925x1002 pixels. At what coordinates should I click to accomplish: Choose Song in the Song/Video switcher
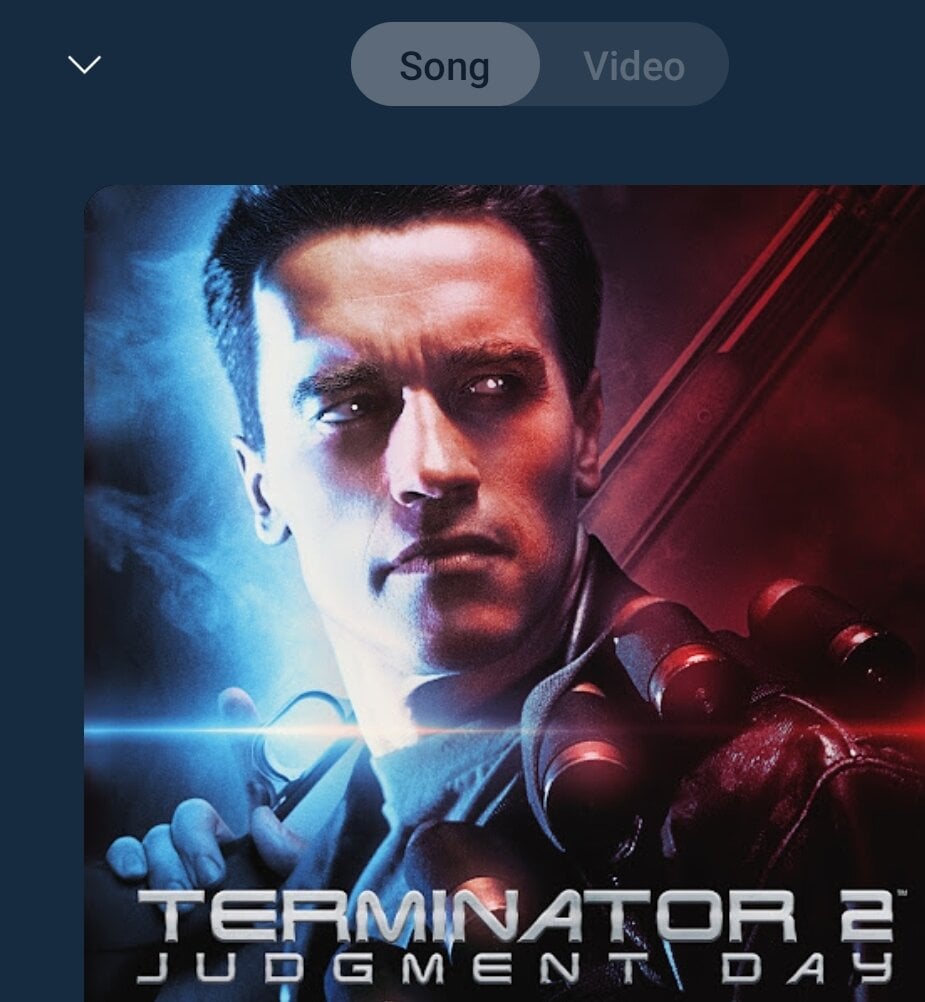(445, 65)
